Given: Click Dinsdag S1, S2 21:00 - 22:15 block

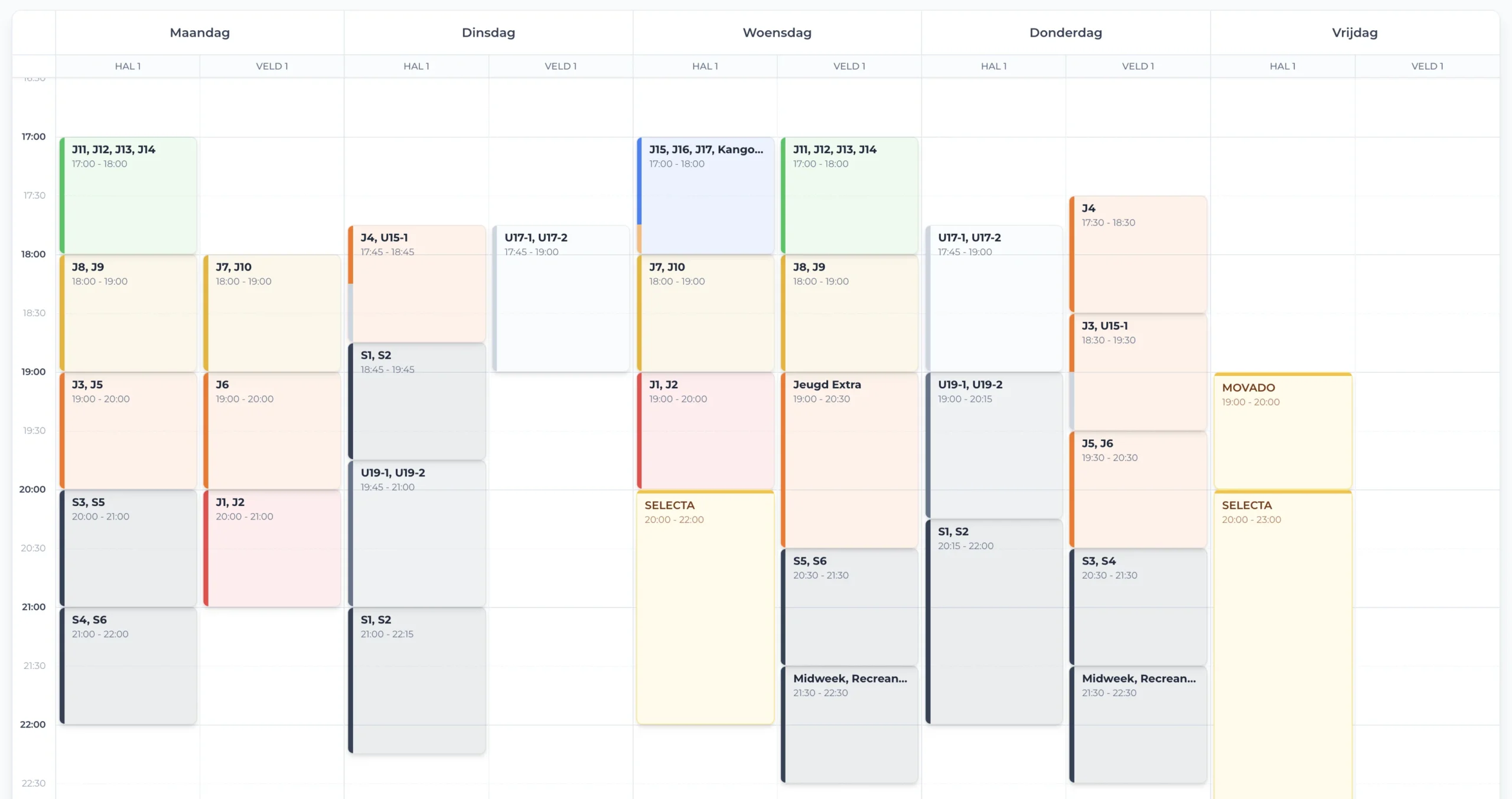Looking at the screenshot, I should click(417, 680).
